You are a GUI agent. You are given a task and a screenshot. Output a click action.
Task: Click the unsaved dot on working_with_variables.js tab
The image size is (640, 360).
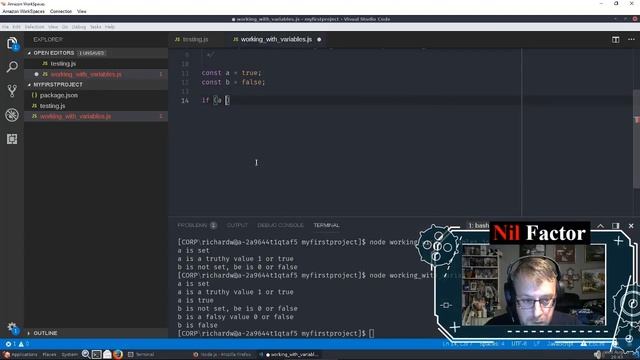(x=319, y=40)
